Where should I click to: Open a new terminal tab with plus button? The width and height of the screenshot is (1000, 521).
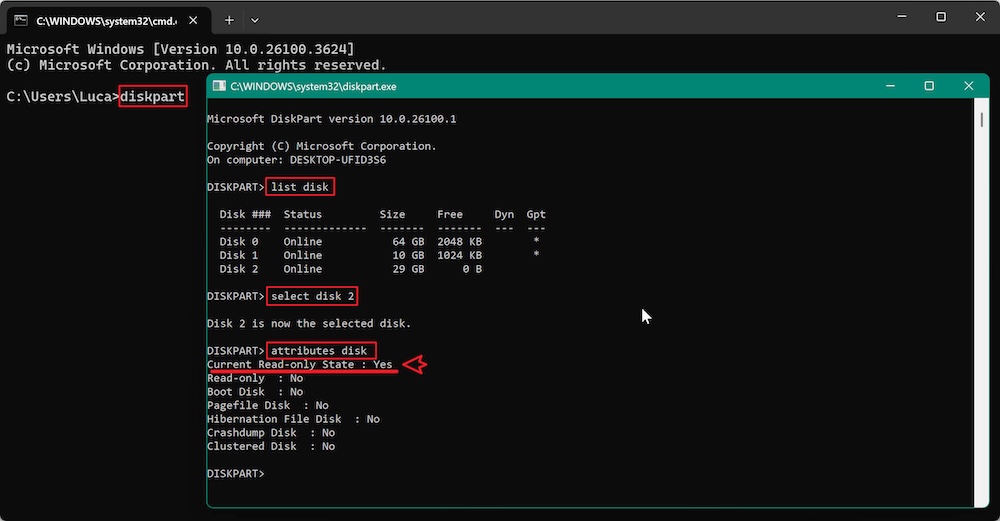[229, 20]
